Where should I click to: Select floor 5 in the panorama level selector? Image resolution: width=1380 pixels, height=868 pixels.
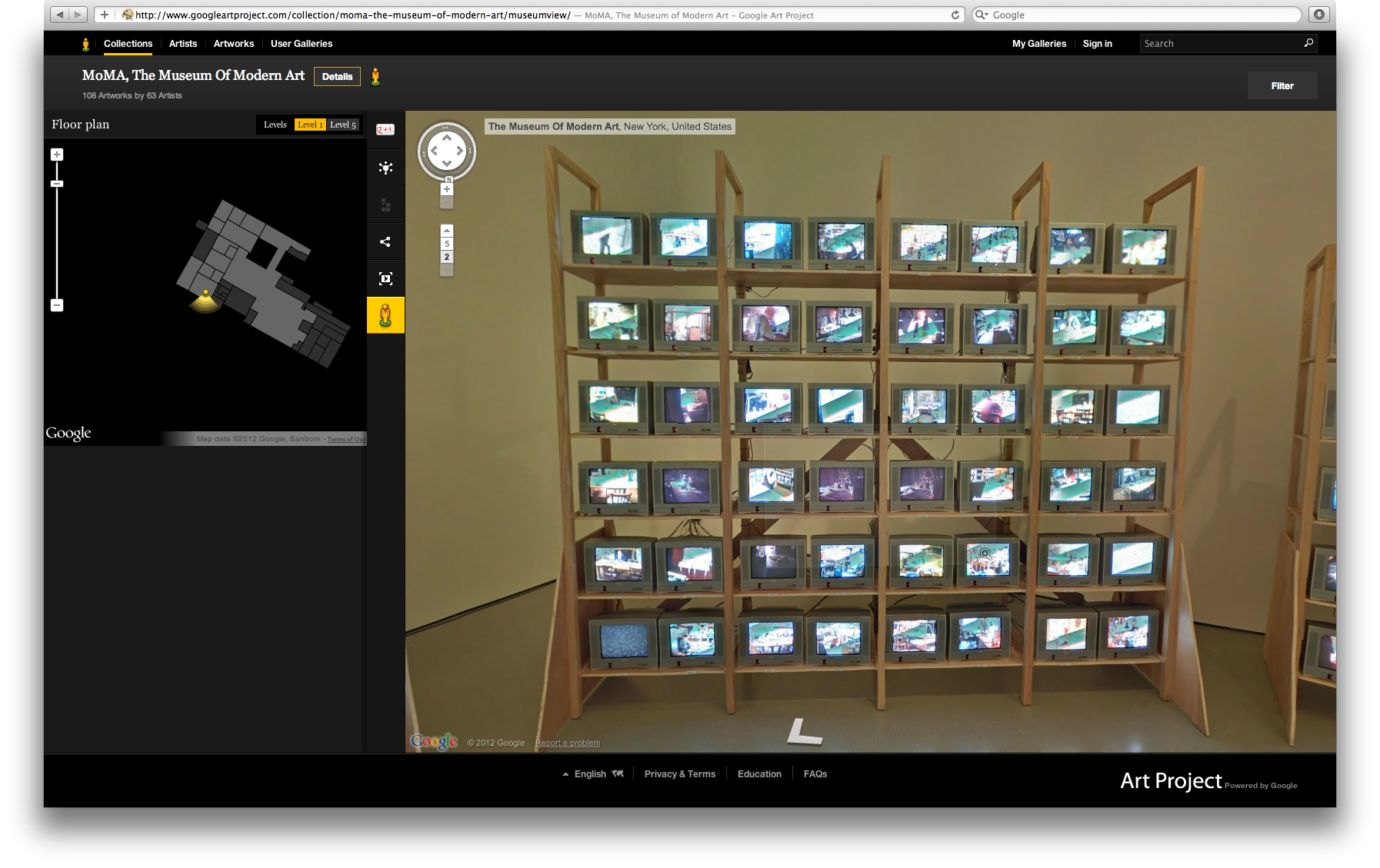[447, 244]
